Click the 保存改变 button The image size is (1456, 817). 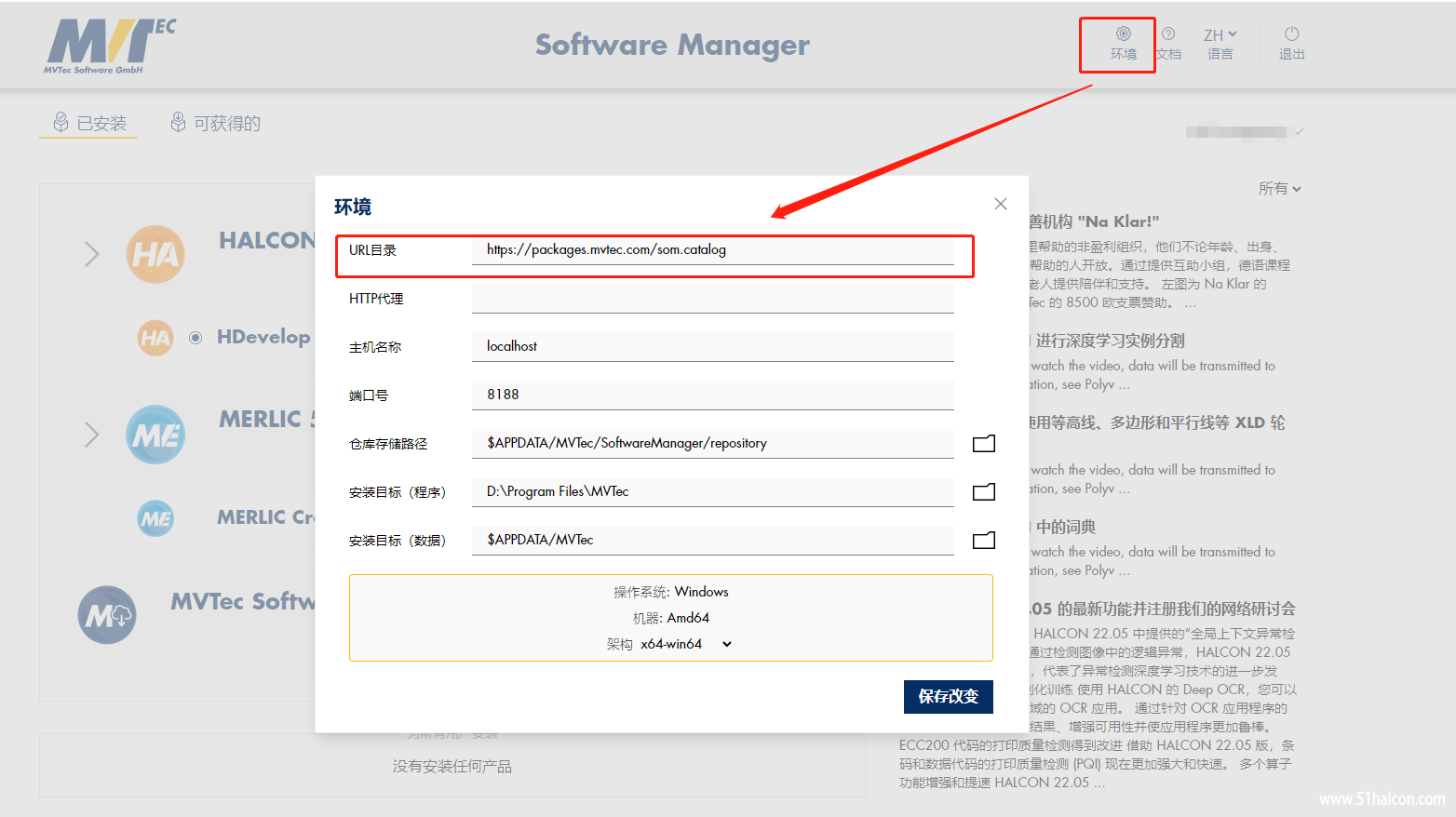(948, 696)
